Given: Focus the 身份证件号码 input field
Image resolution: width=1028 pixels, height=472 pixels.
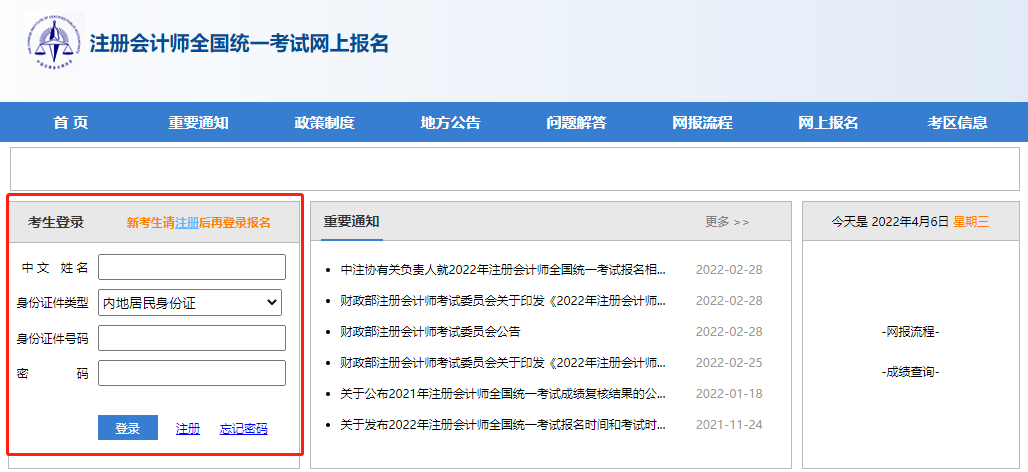Looking at the screenshot, I should [x=191, y=338].
